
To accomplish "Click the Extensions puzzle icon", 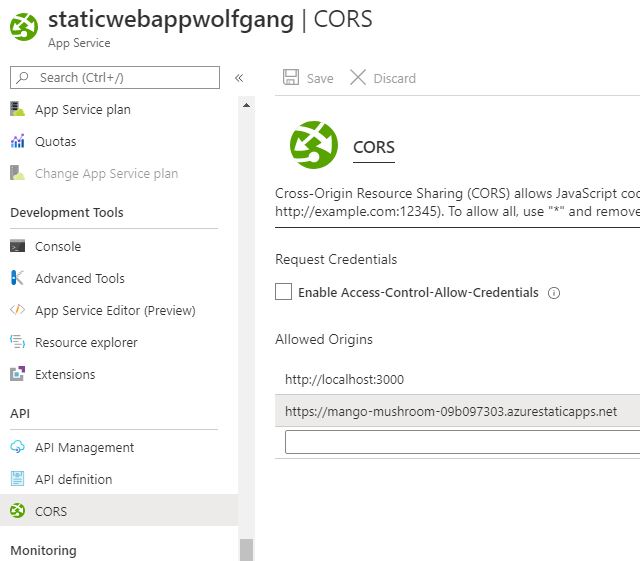I will click(x=17, y=374).
